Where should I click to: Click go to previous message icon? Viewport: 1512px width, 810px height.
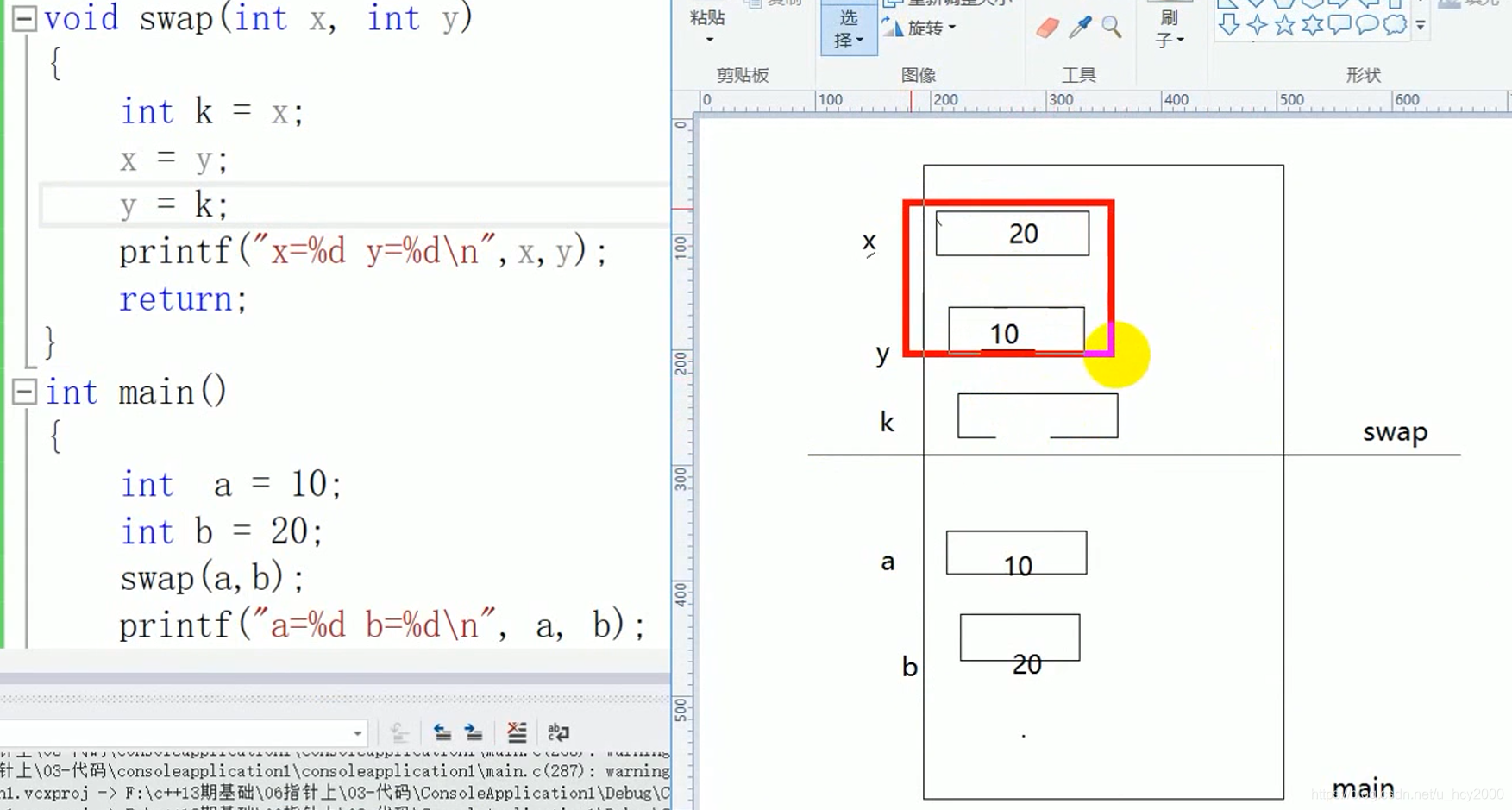coord(442,732)
